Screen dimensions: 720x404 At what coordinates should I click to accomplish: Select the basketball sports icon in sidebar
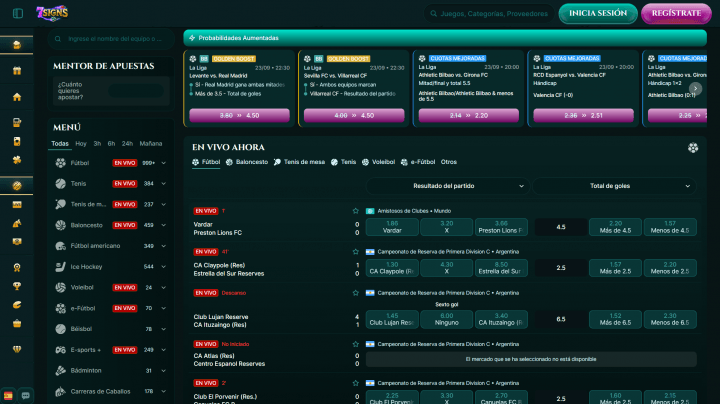coord(17,186)
